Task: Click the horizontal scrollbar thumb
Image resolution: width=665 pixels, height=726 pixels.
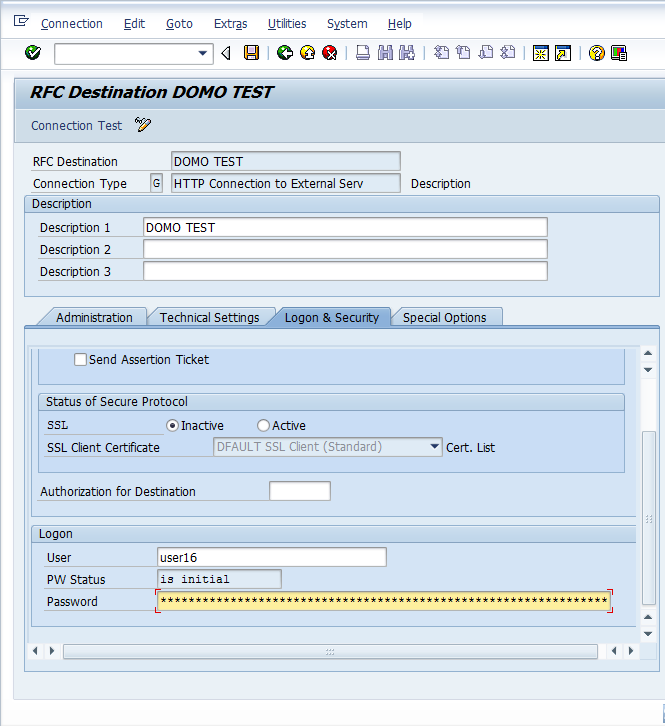Action: click(330, 651)
